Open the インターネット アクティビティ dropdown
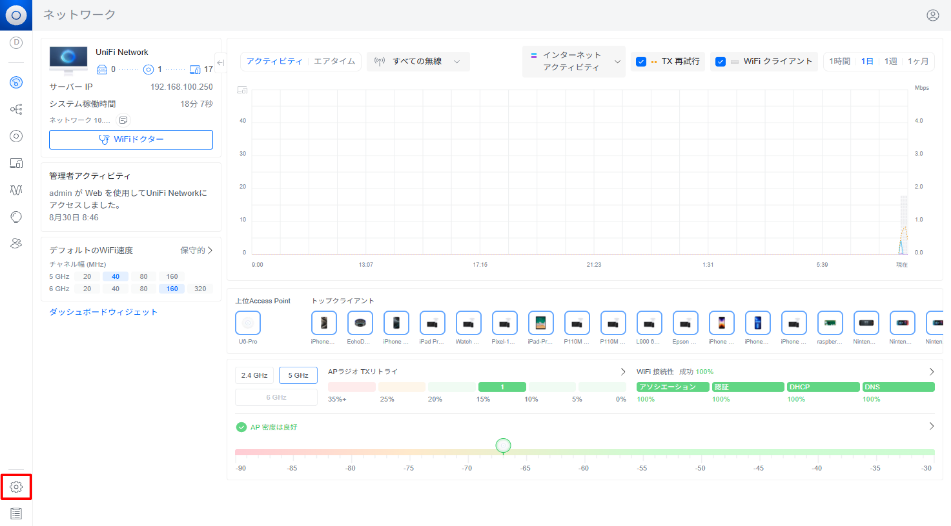The height and width of the screenshot is (526, 951). (574, 61)
